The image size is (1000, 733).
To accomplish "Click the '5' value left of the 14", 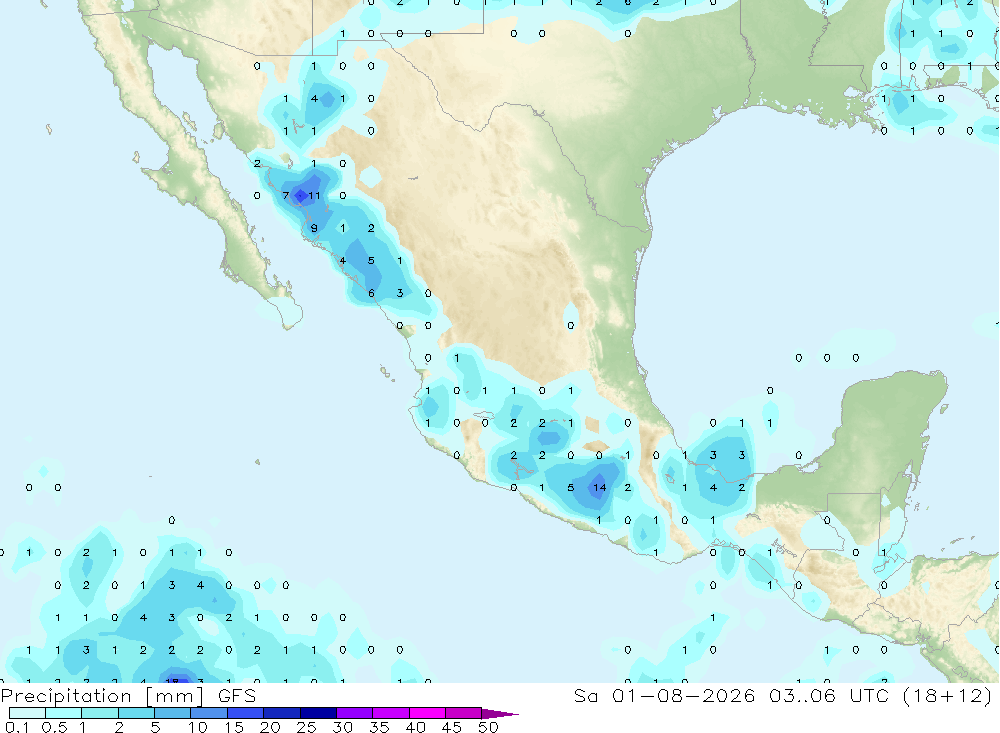I will coord(571,487).
